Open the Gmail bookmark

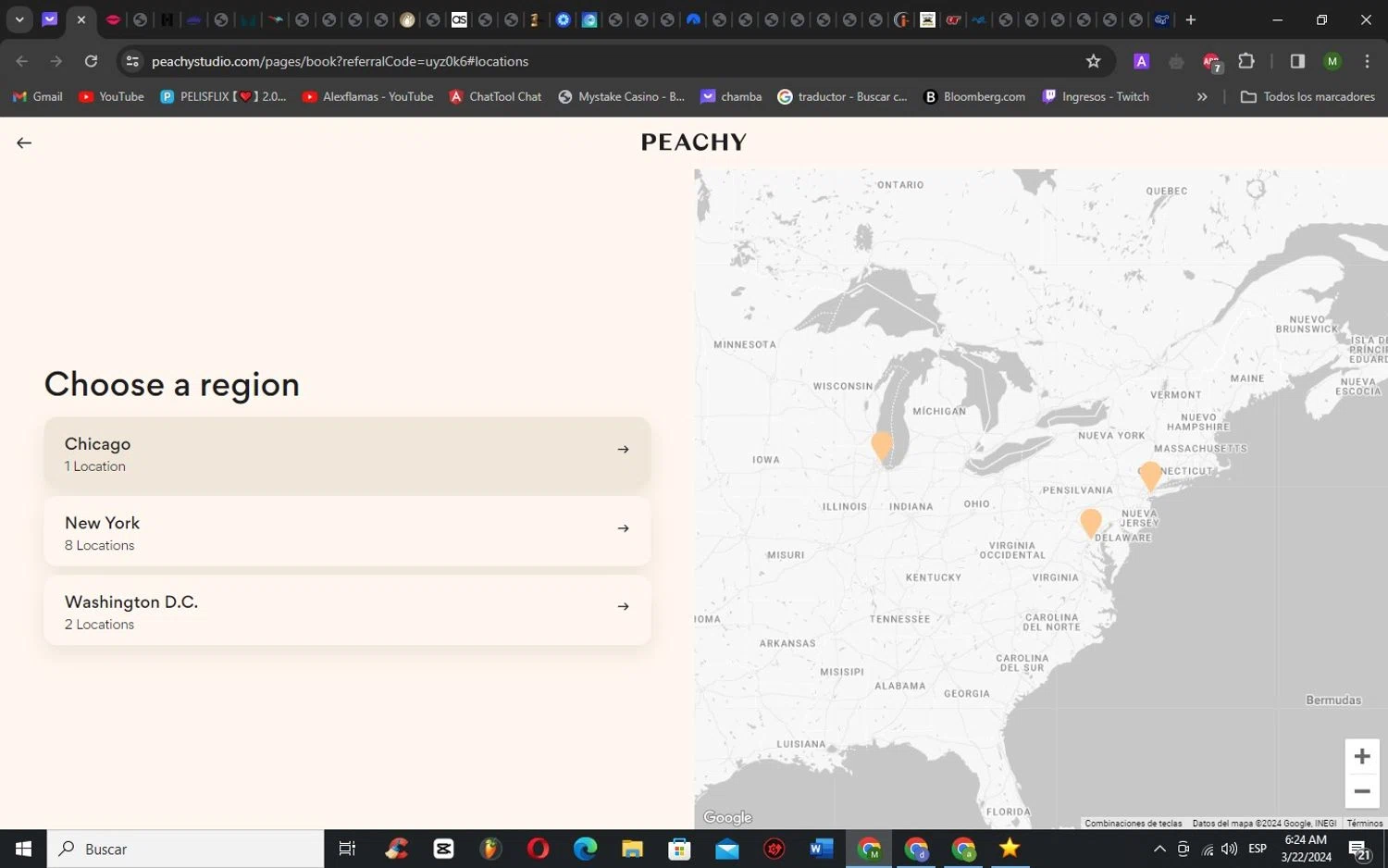coord(37,96)
